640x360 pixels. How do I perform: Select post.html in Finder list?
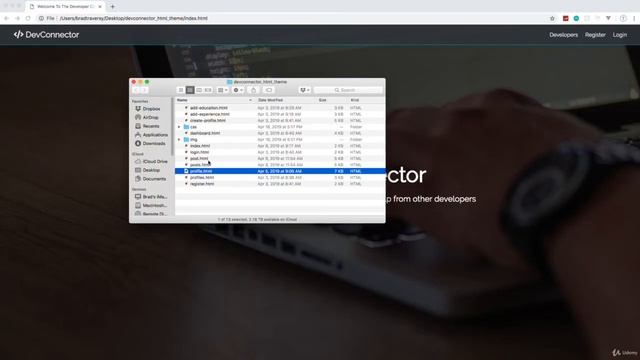pos(280,159)
